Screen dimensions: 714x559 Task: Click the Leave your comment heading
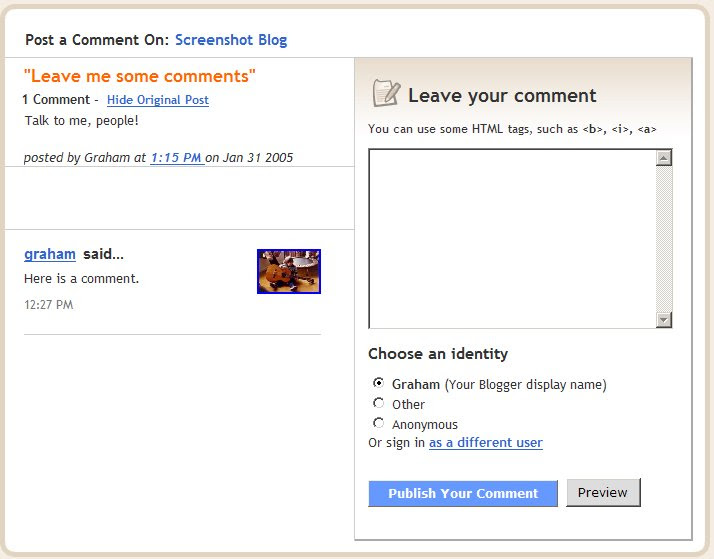[x=502, y=96]
